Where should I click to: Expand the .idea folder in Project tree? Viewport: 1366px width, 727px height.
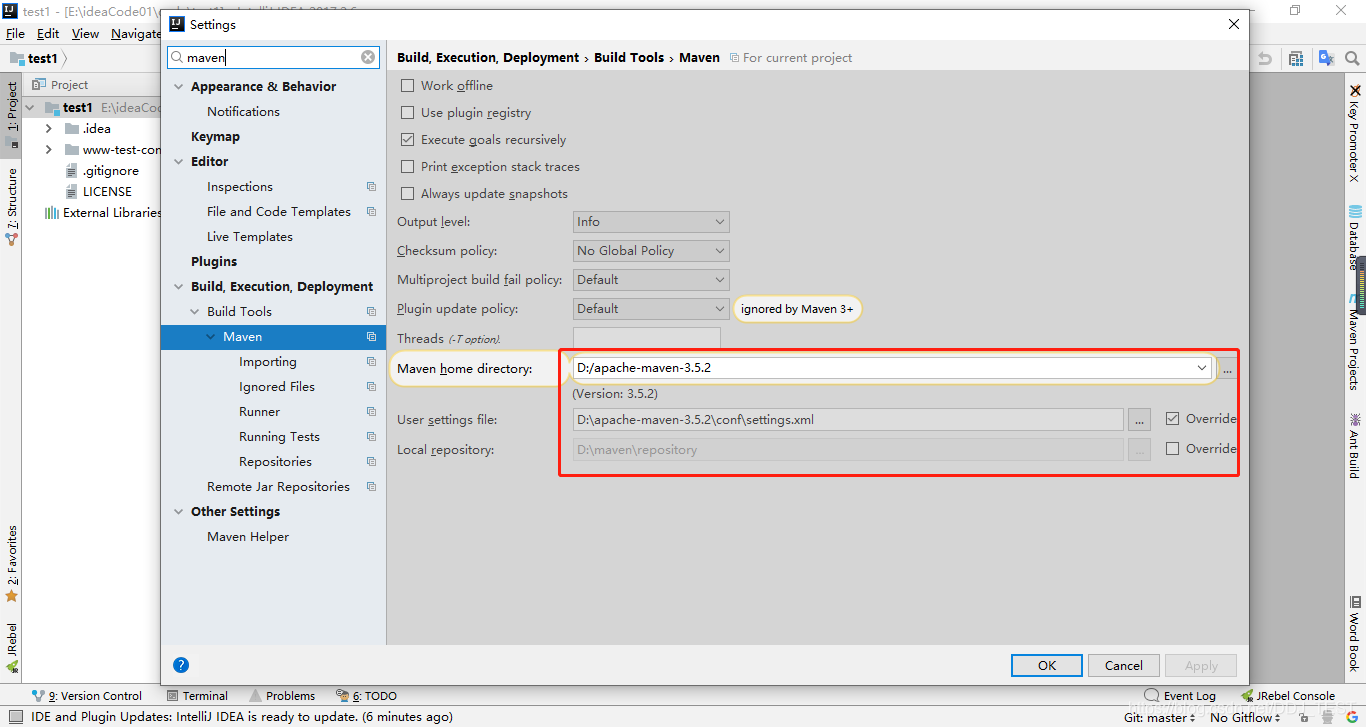(x=48, y=129)
